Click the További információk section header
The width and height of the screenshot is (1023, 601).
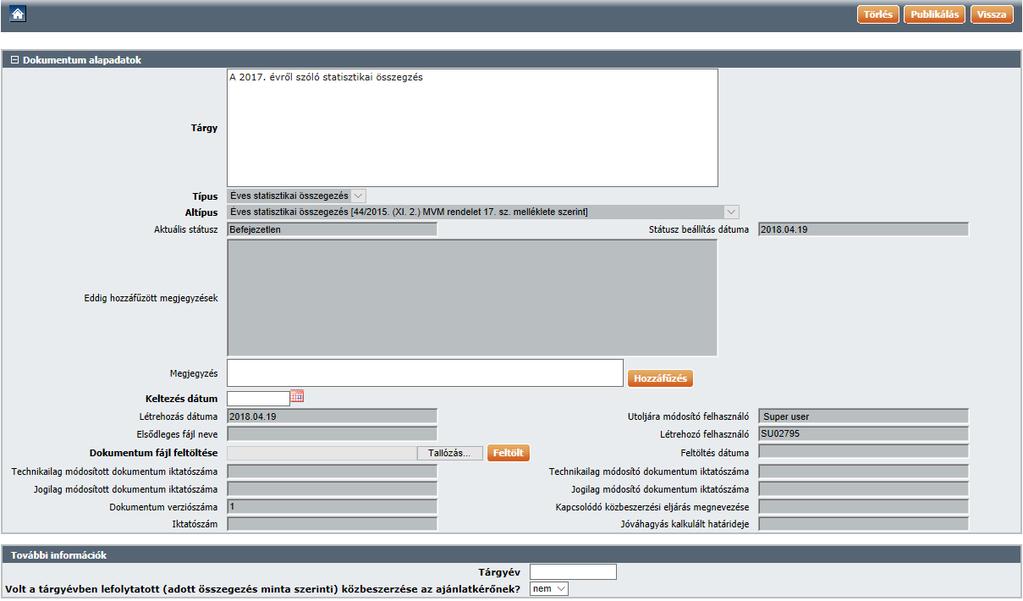point(512,555)
